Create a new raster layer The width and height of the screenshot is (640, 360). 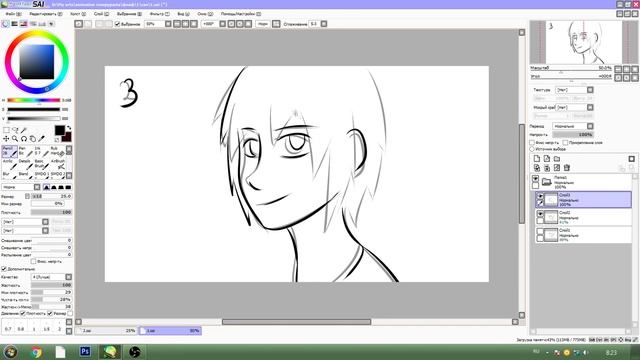click(x=537, y=159)
